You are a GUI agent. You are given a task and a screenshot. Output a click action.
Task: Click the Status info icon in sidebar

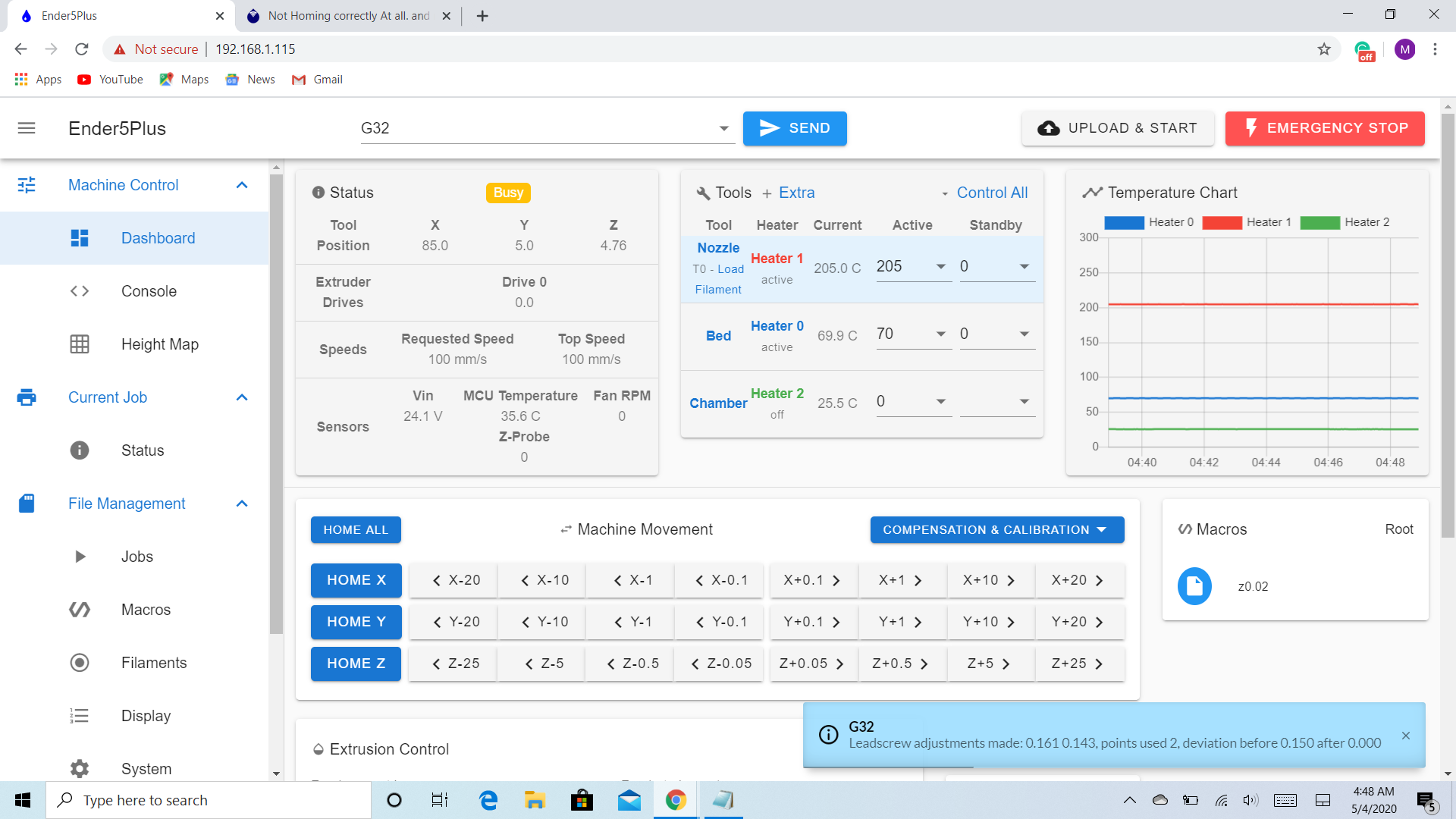point(80,450)
